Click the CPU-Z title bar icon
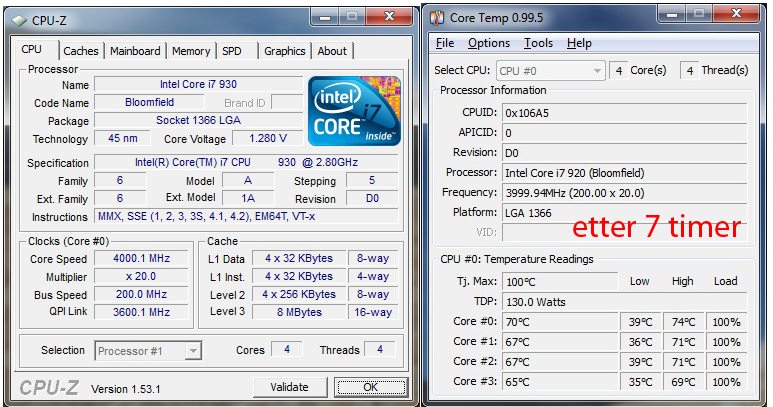773x407 pixels. tap(19, 21)
